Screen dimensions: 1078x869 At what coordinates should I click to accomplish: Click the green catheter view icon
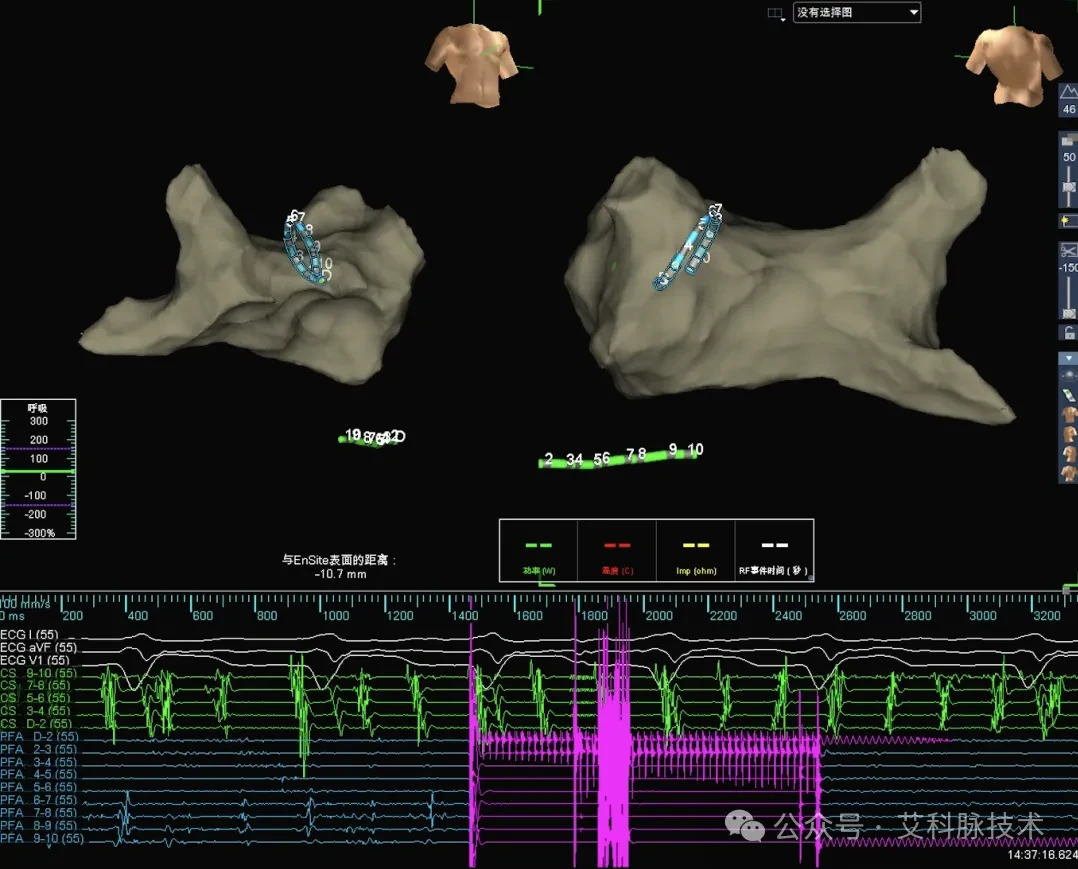(1068, 395)
